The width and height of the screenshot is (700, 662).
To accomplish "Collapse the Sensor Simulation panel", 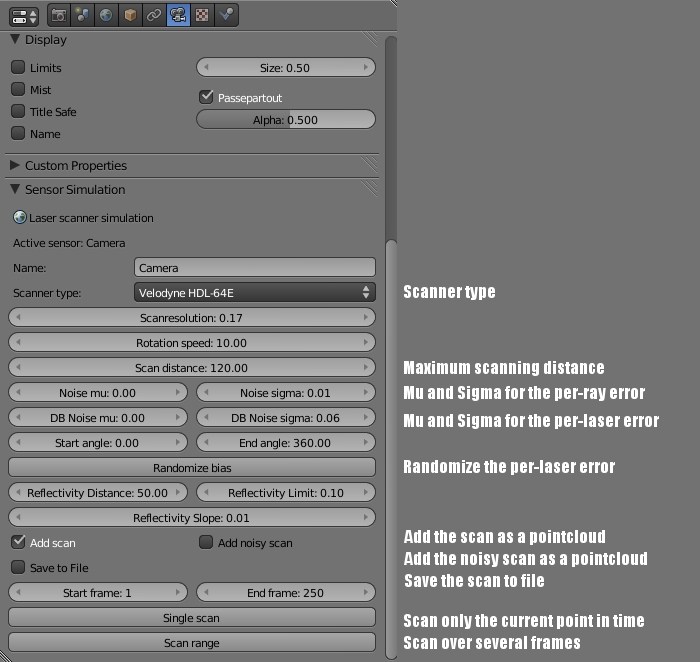I will [x=15, y=189].
